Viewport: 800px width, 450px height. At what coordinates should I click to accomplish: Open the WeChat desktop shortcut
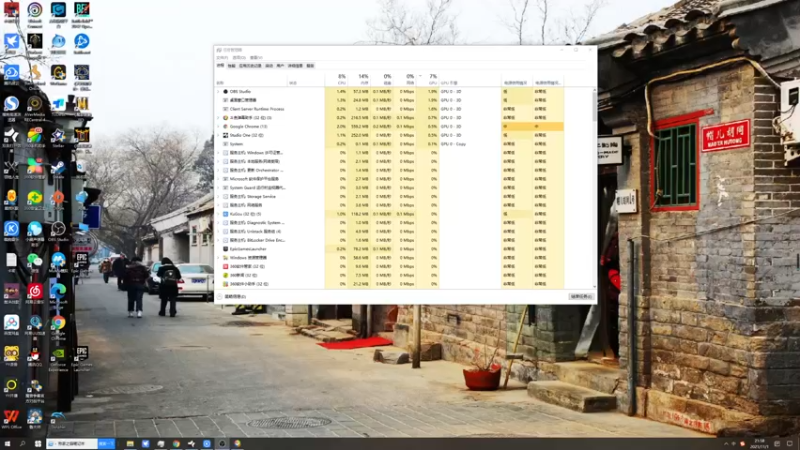pyautogui.click(x=35, y=263)
